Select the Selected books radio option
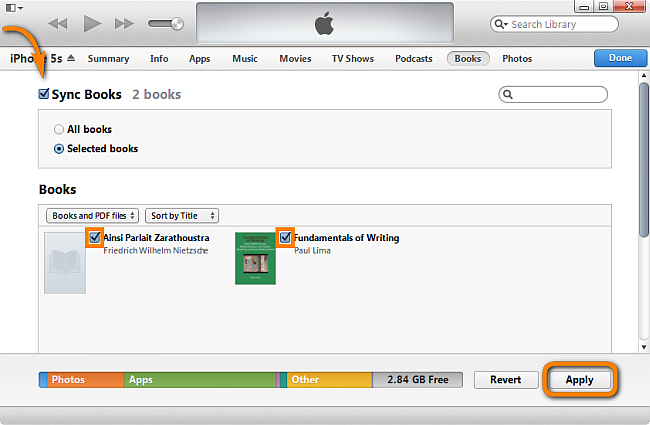The width and height of the screenshot is (650, 425). pyautogui.click(x=59, y=148)
